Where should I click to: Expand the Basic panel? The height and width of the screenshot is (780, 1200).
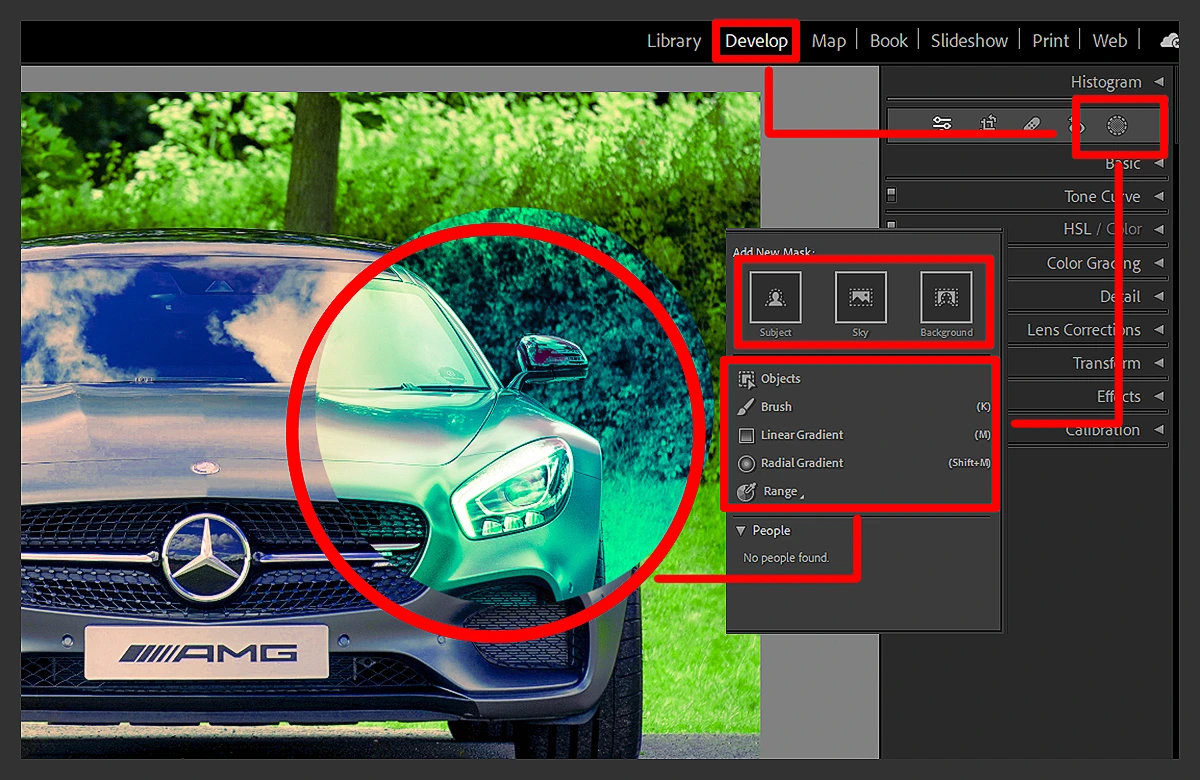(1159, 163)
